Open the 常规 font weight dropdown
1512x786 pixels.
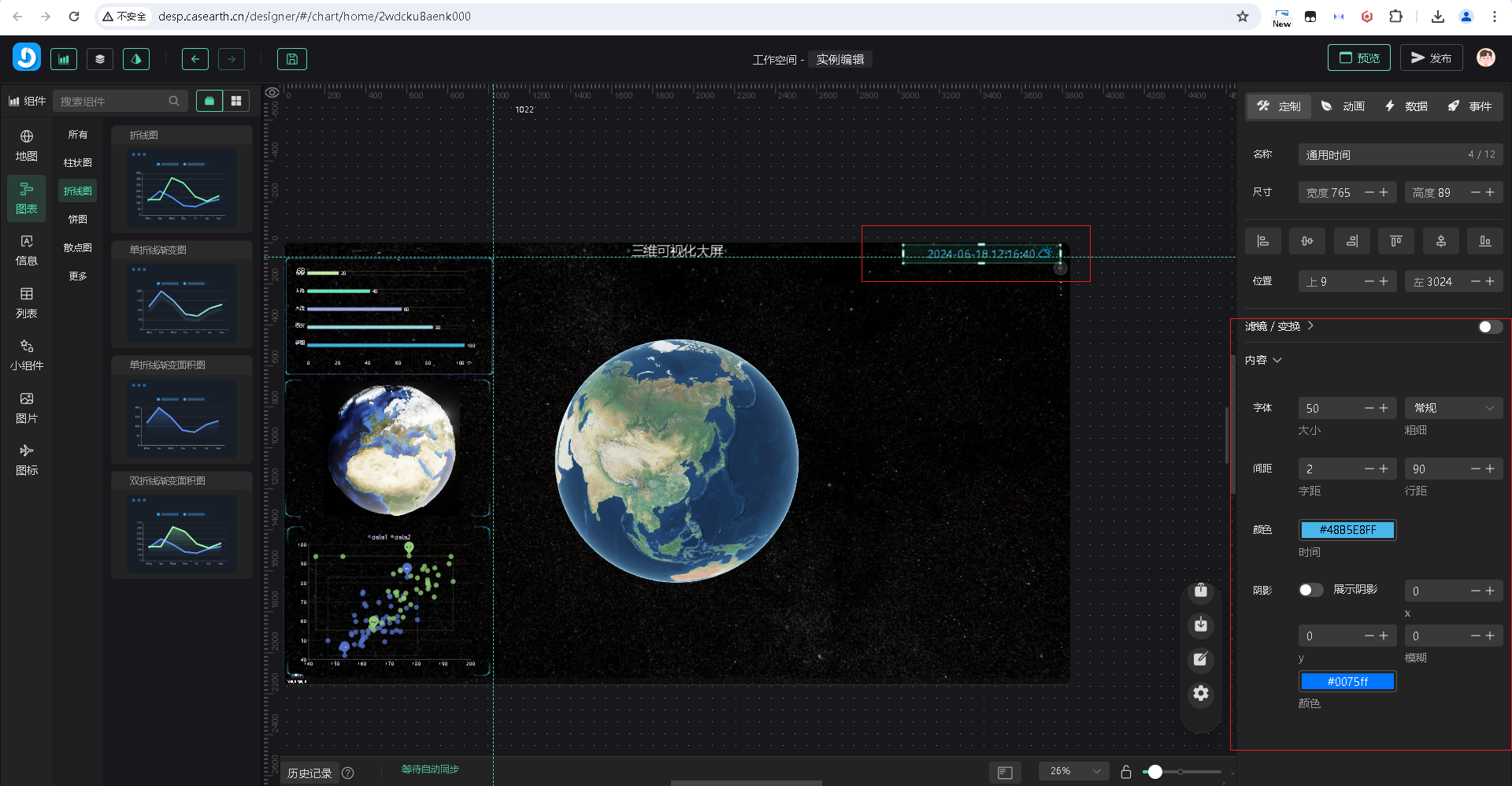(1453, 408)
